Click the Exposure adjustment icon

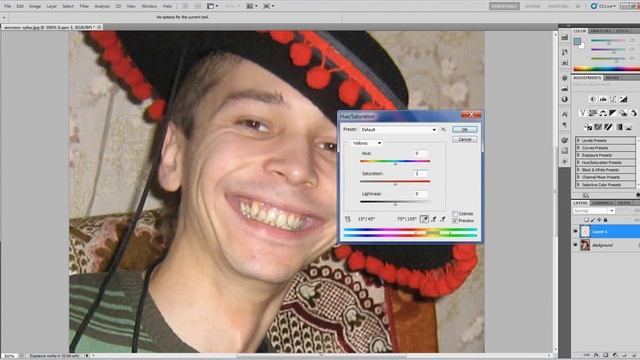(623, 99)
